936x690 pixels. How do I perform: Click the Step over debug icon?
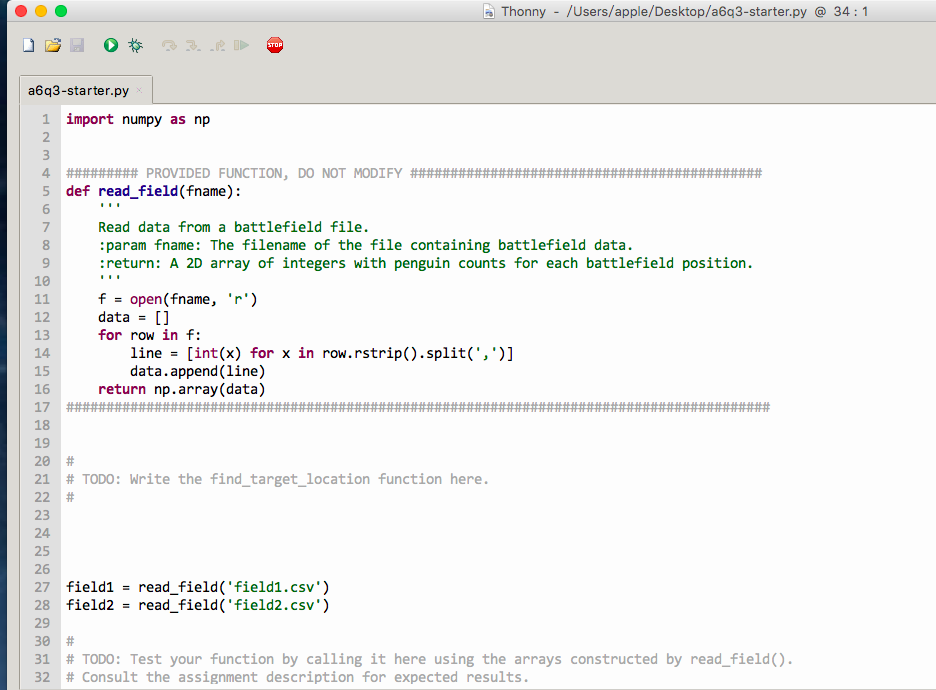click(169, 45)
